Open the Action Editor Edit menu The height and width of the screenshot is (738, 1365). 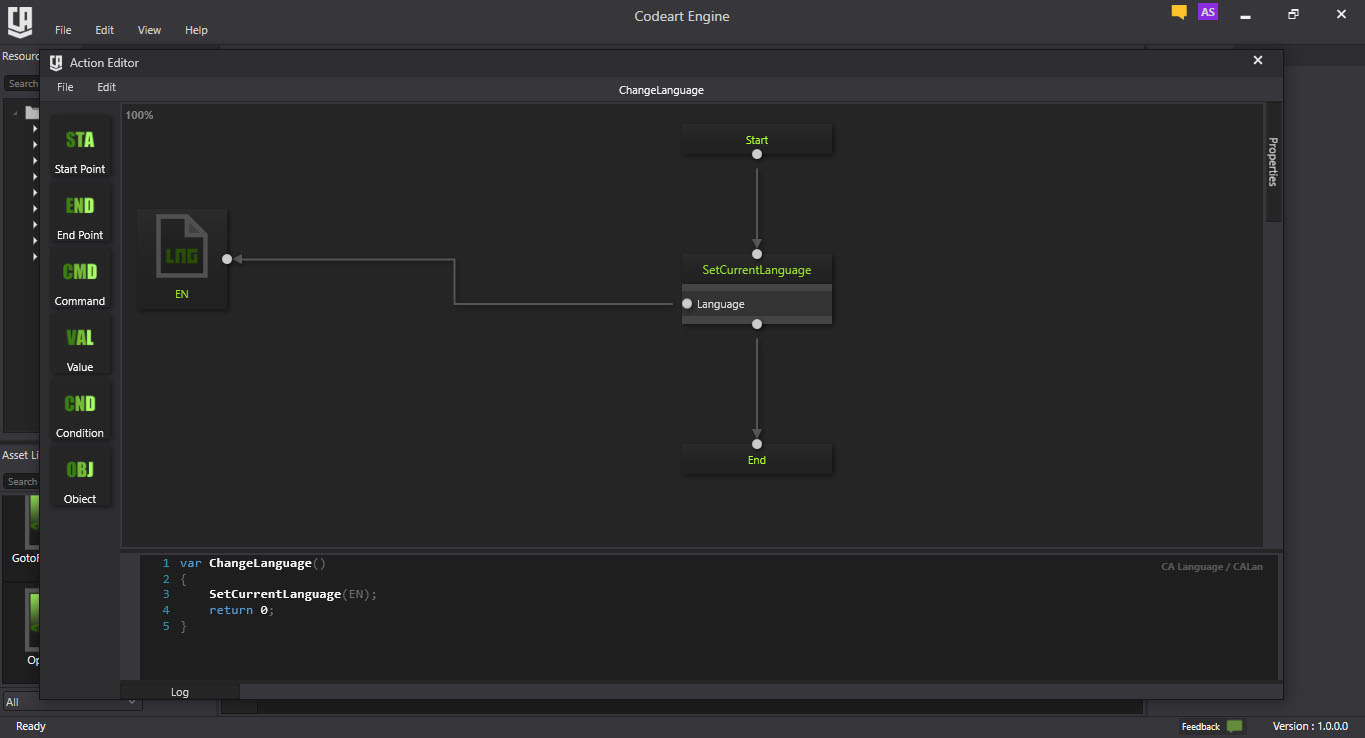click(x=106, y=88)
